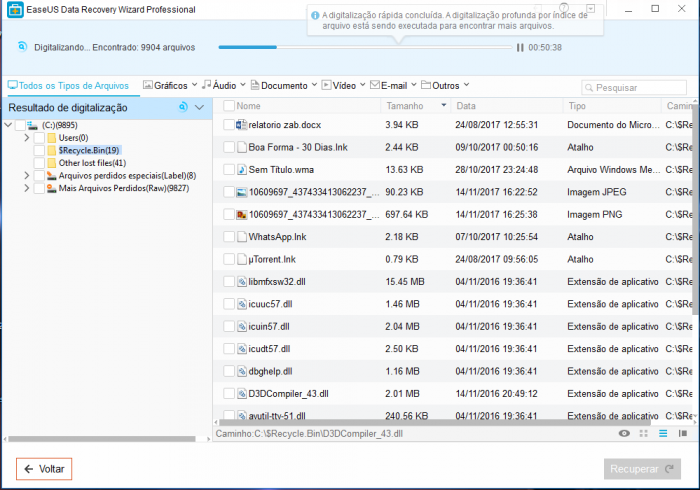The width and height of the screenshot is (700, 490).
Task: Open the Áudio filter dropdown arrow
Action: [x=243, y=85]
